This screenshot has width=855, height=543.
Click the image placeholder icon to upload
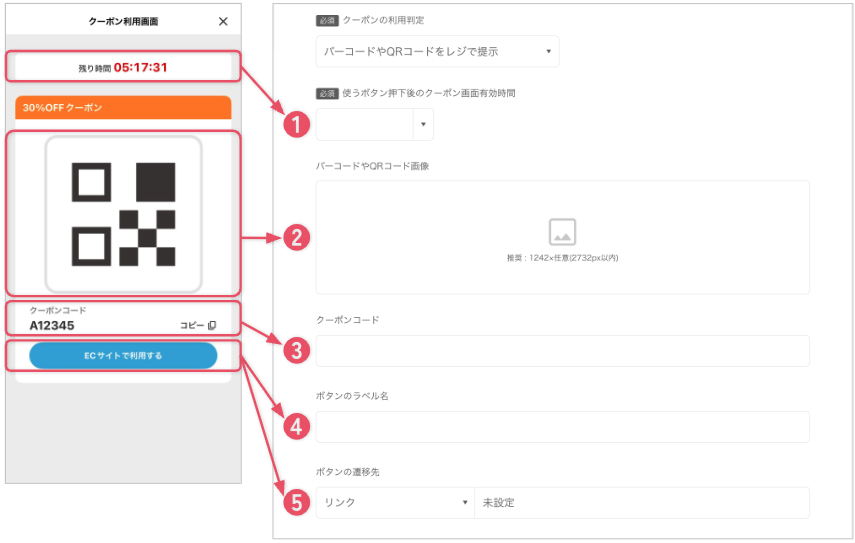(x=562, y=232)
